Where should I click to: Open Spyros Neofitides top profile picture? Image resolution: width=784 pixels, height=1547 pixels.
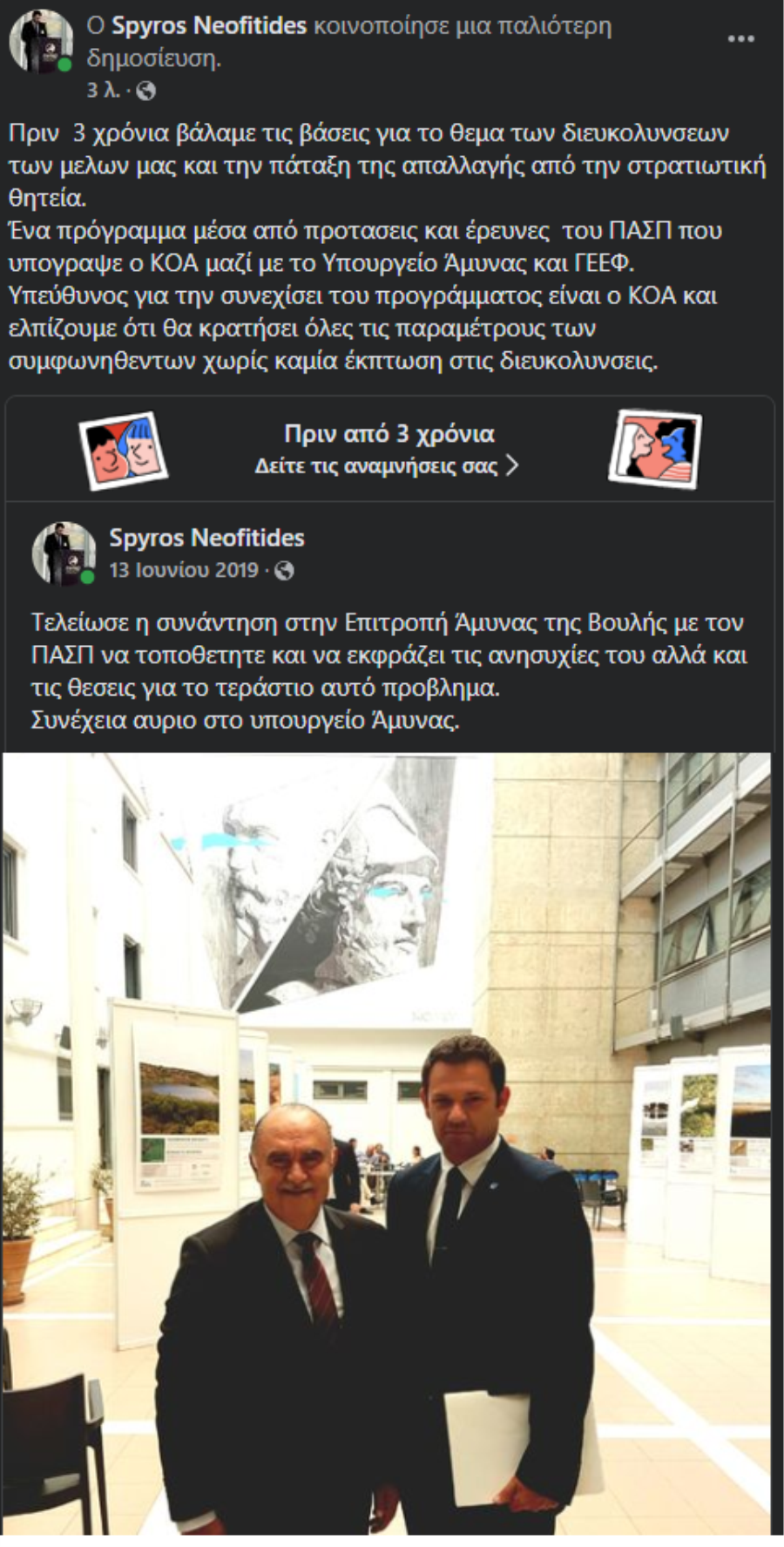click(42, 41)
